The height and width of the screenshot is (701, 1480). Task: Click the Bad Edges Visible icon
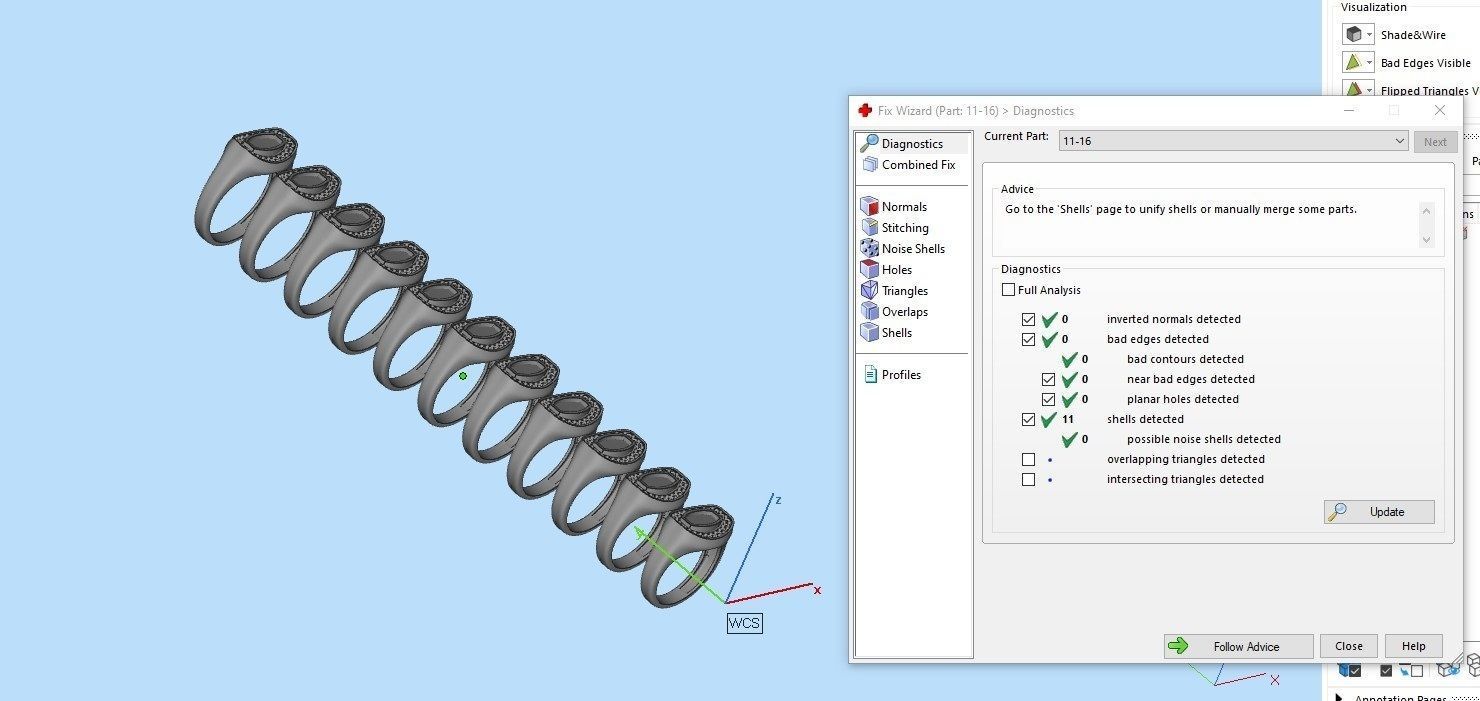[1353, 63]
